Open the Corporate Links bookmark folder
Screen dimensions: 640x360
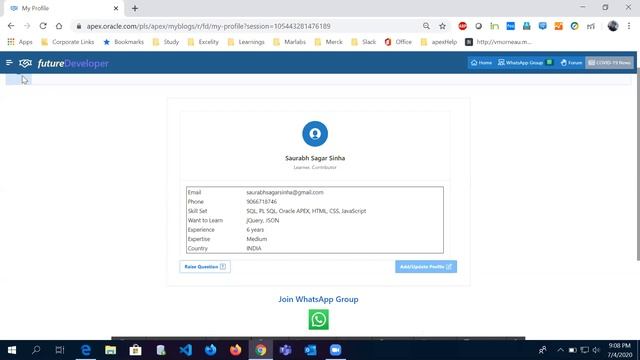[68, 42]
